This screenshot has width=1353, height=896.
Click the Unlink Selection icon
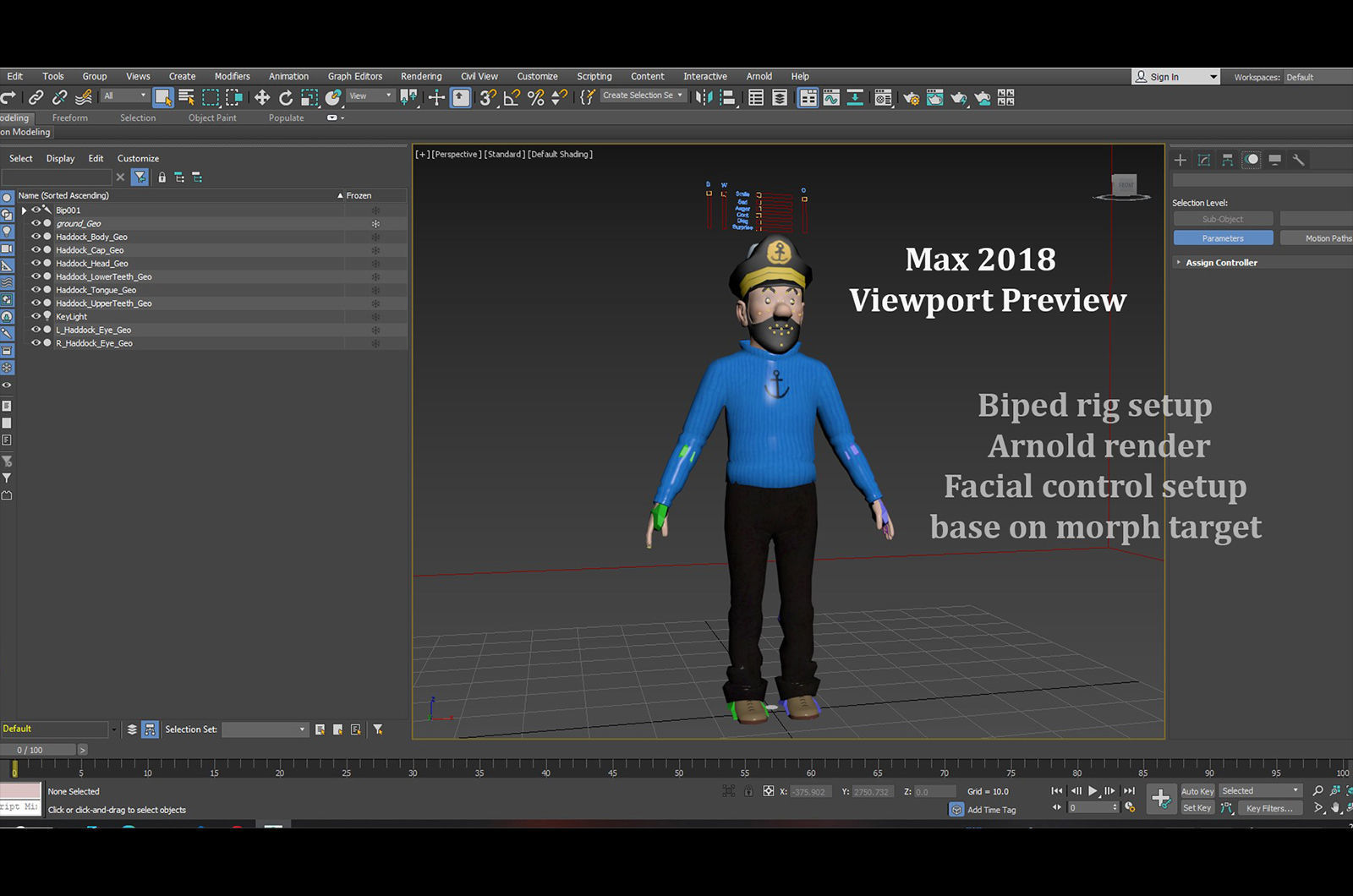tap(59, 98)
